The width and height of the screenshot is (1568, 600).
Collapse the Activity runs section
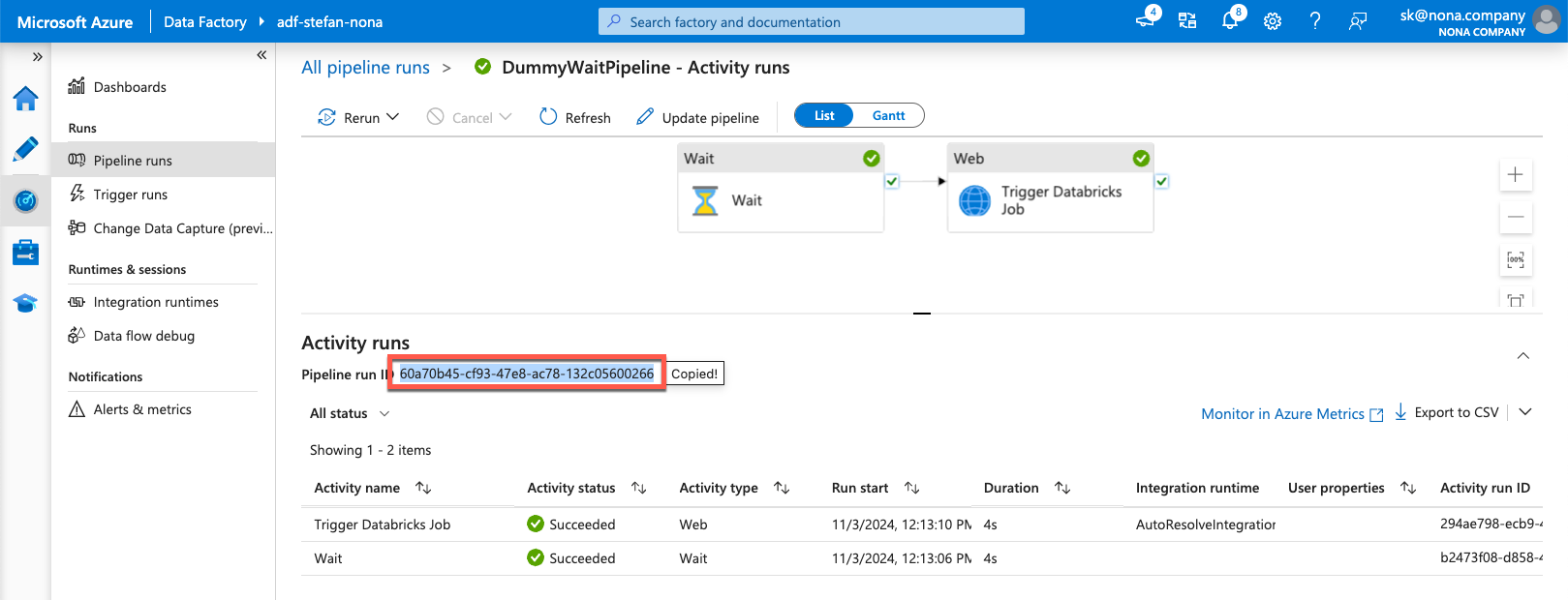coord(1522,356)
